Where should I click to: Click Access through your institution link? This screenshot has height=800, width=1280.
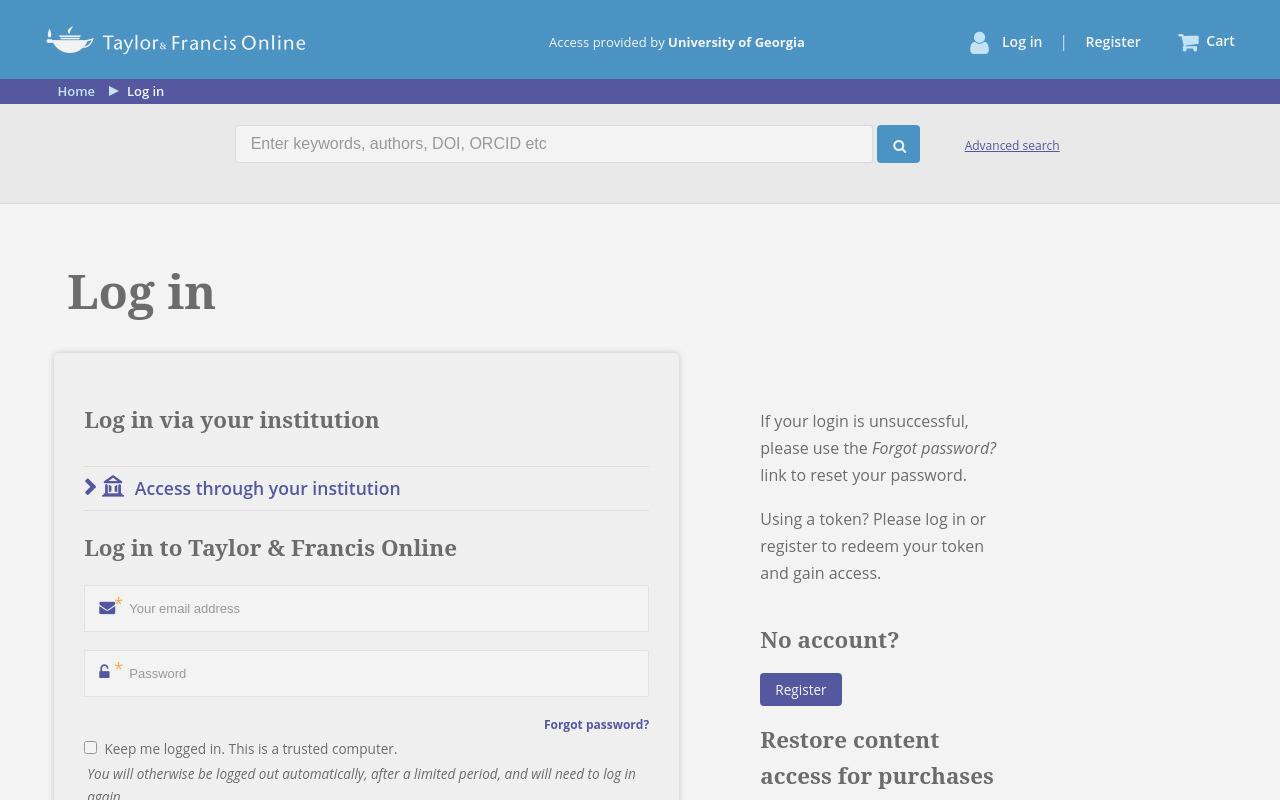pos(267,488)
